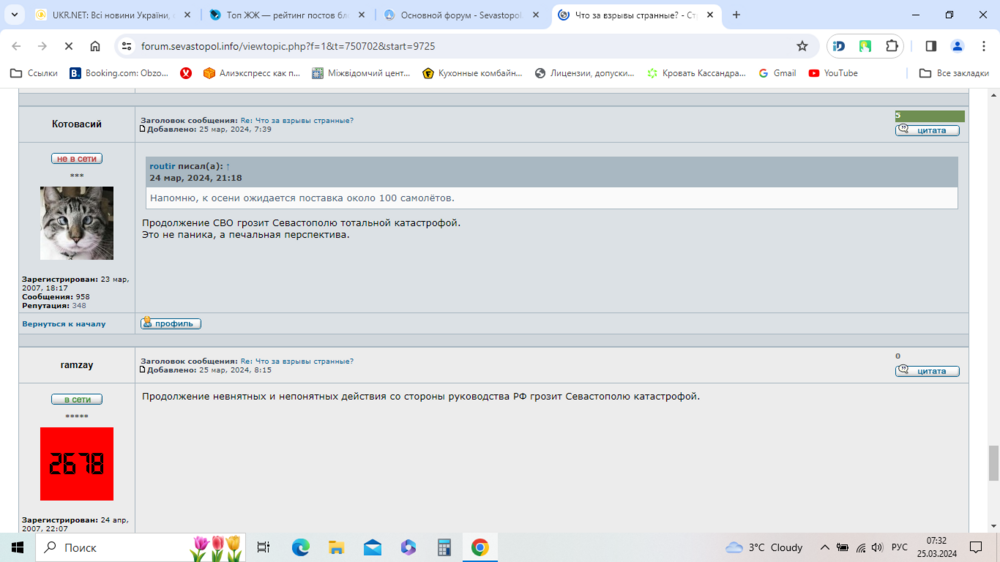This screenshot has width=1000, height=562.
Task: Select the Что за взрывы странные tab
Action: (x=635, y=15)
